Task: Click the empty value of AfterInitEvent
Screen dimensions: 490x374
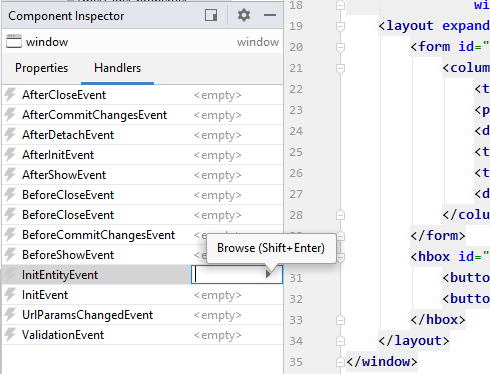Action: tap(217, 155)
